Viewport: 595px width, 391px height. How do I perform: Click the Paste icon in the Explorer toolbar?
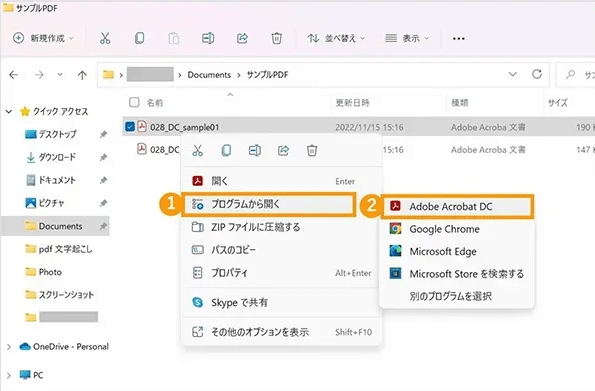click(x=173, y=38)
